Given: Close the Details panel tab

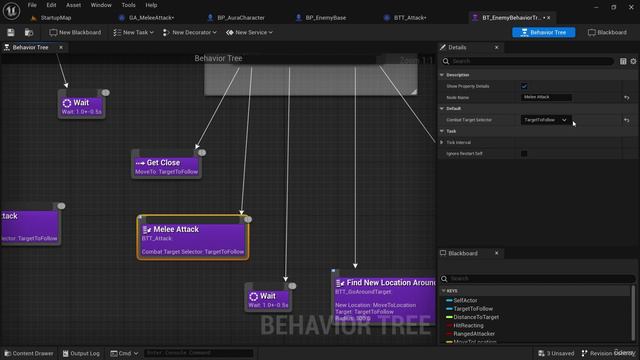Looking at the screenshot, I should pyautogui.click(x=496, y=47).
